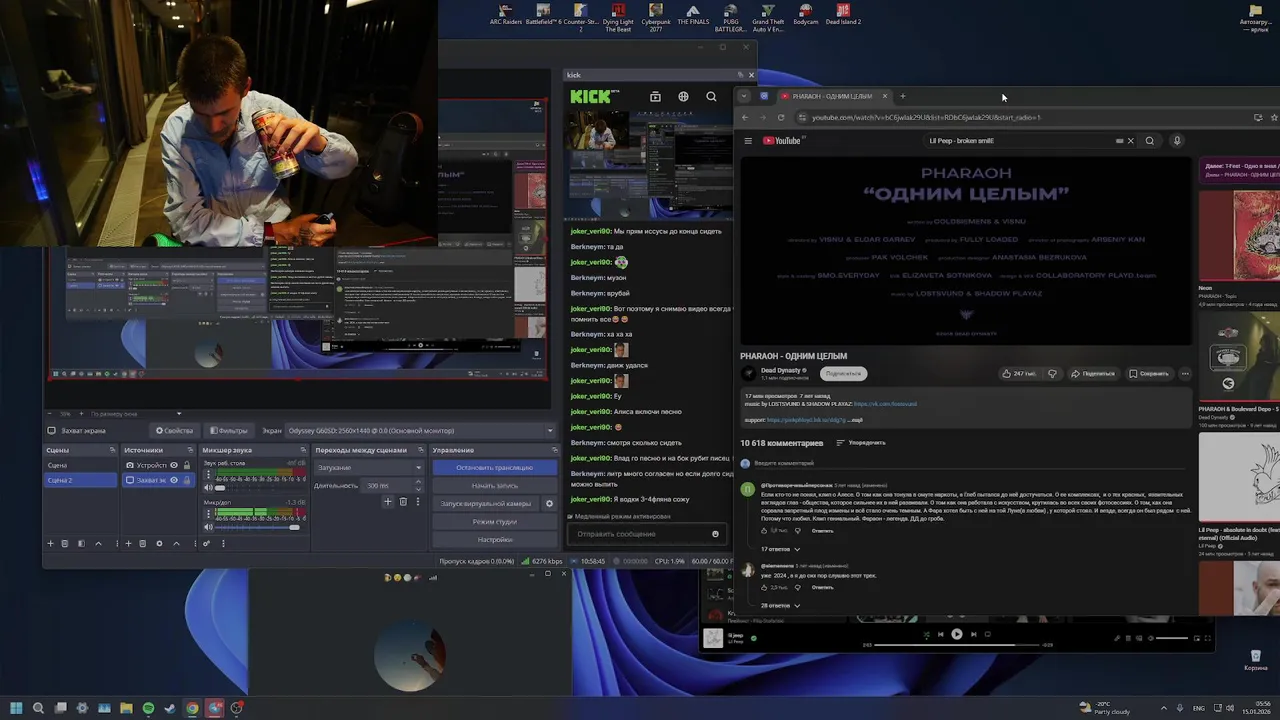
Task: Go back in the browser
Action: (745, 117)
